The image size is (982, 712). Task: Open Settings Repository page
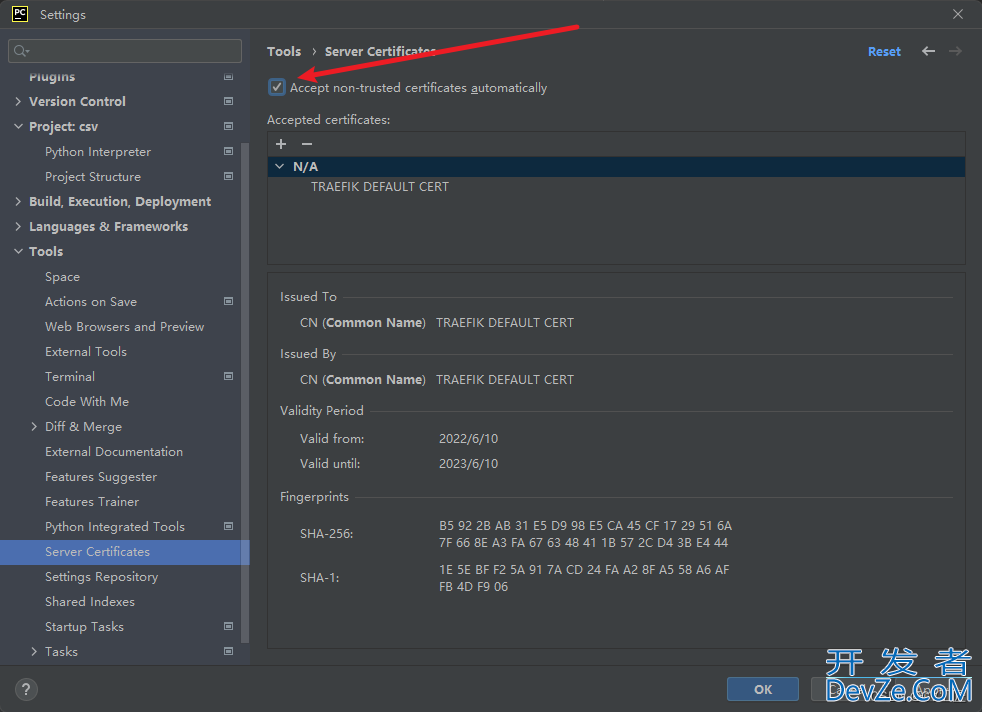(101, 577)
